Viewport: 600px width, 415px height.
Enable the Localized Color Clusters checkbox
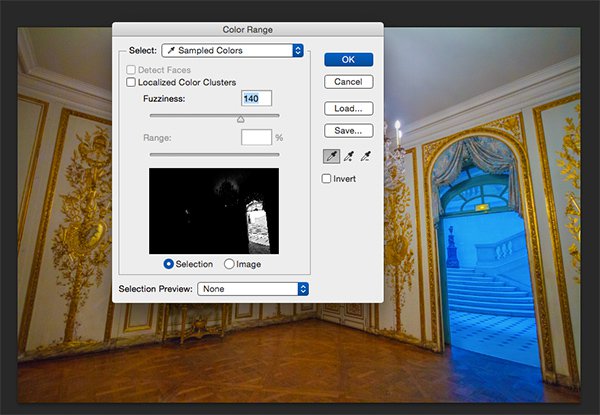tap(131, 83)
